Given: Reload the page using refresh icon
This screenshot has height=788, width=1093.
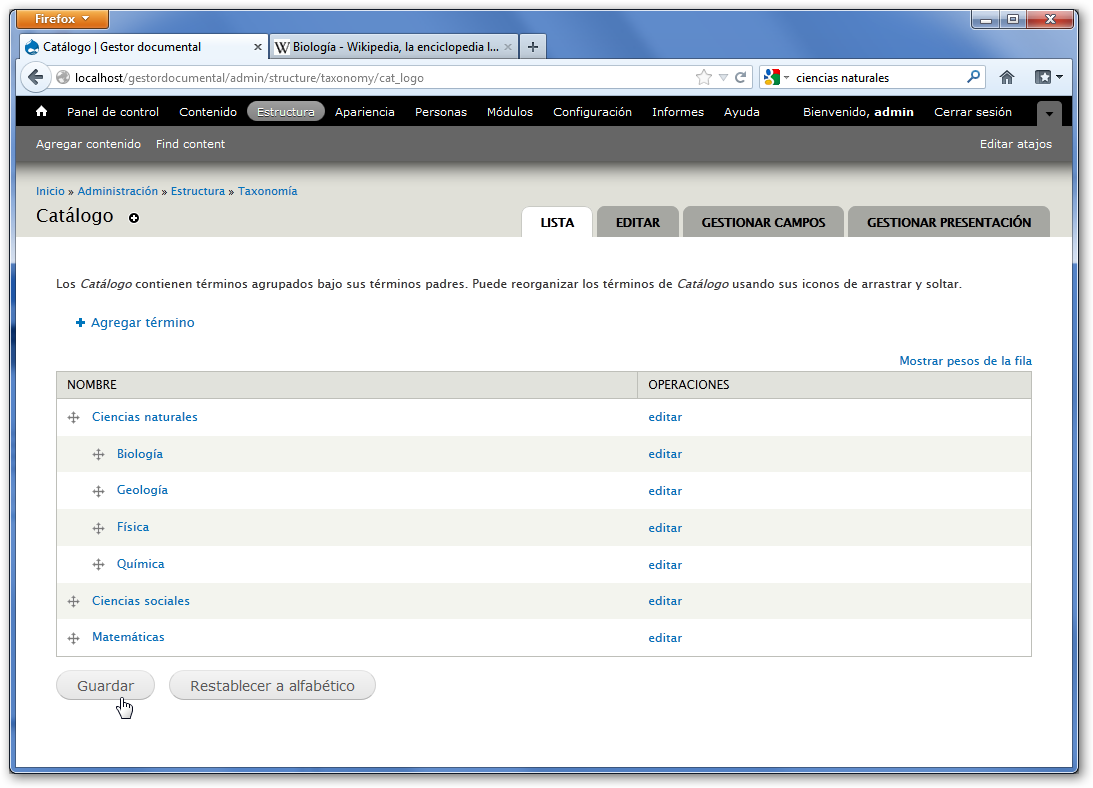Looking at the screenshot, I should point(741,77).
